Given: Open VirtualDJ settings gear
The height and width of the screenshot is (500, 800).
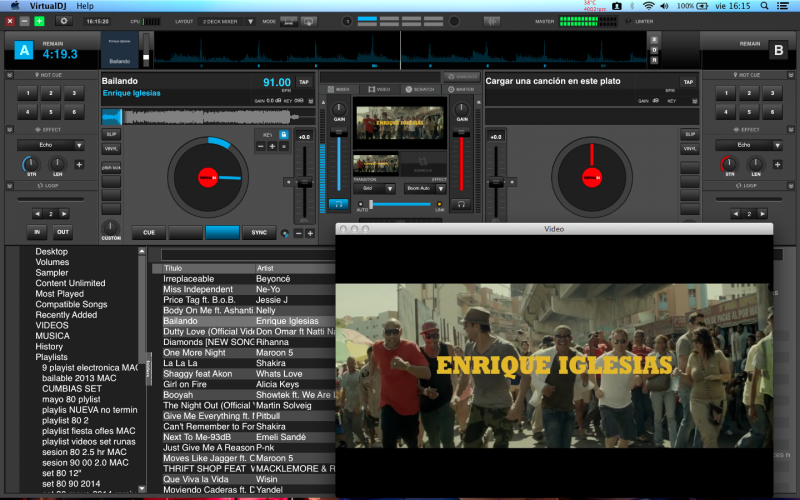Looking at the screenshot, I should click(x=64, y=21).
